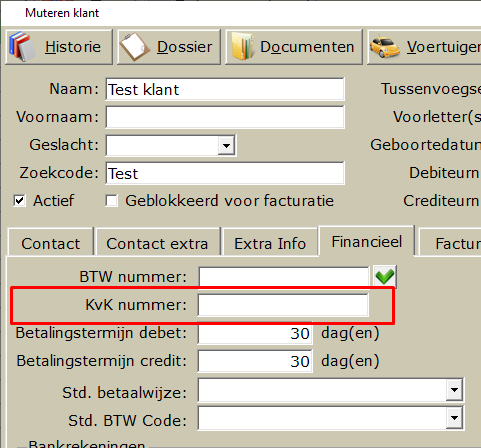Click the BTW nummer input field
481x448 pixels.
(x=284, y=277)
